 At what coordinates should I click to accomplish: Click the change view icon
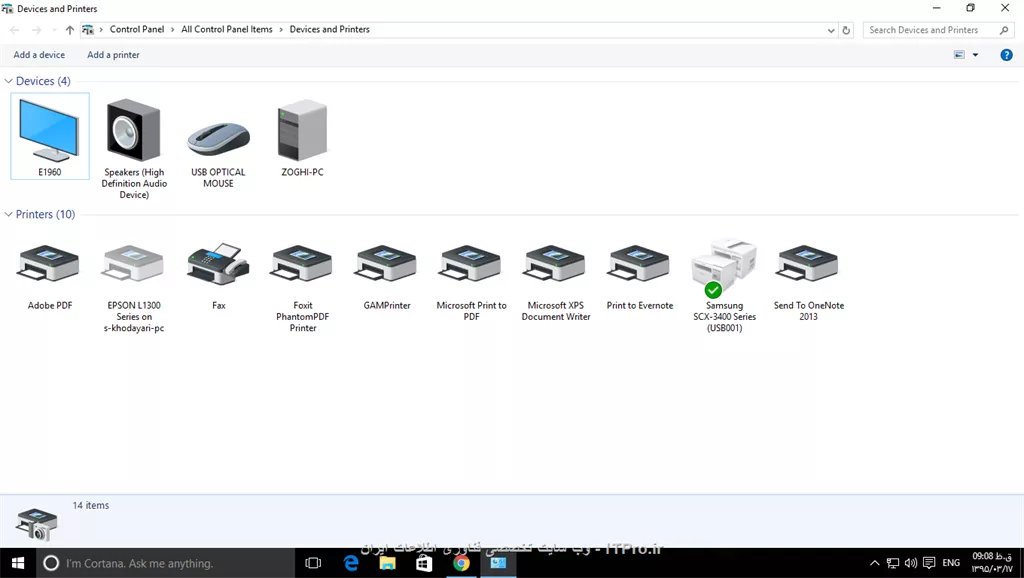coord(959,55)
